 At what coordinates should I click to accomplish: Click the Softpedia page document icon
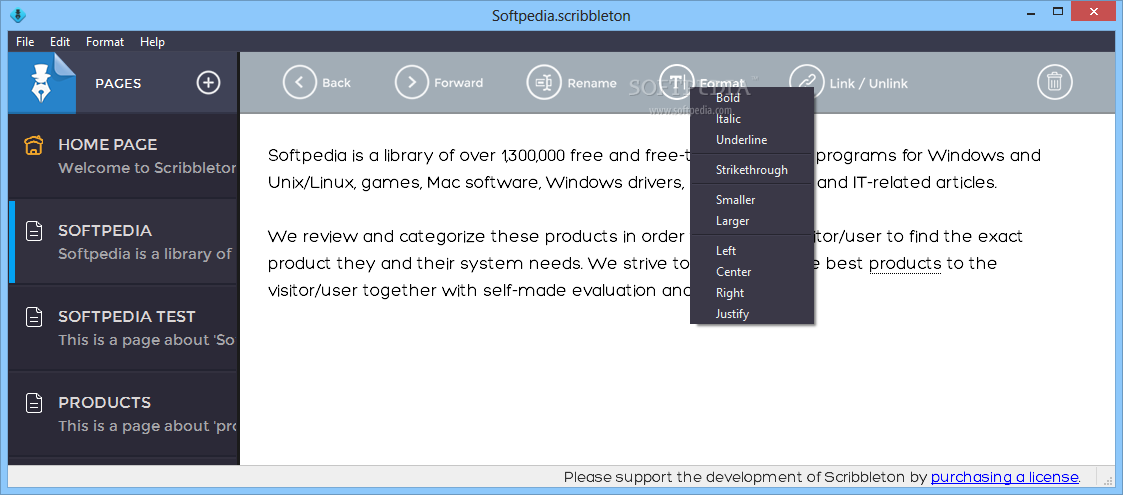tap(34, 231)
